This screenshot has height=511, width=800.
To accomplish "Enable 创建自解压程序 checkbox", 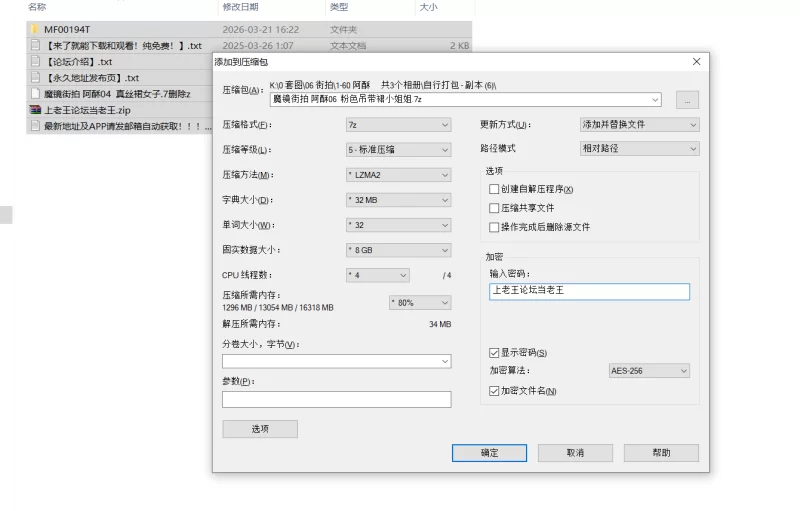I will [494, 189].
